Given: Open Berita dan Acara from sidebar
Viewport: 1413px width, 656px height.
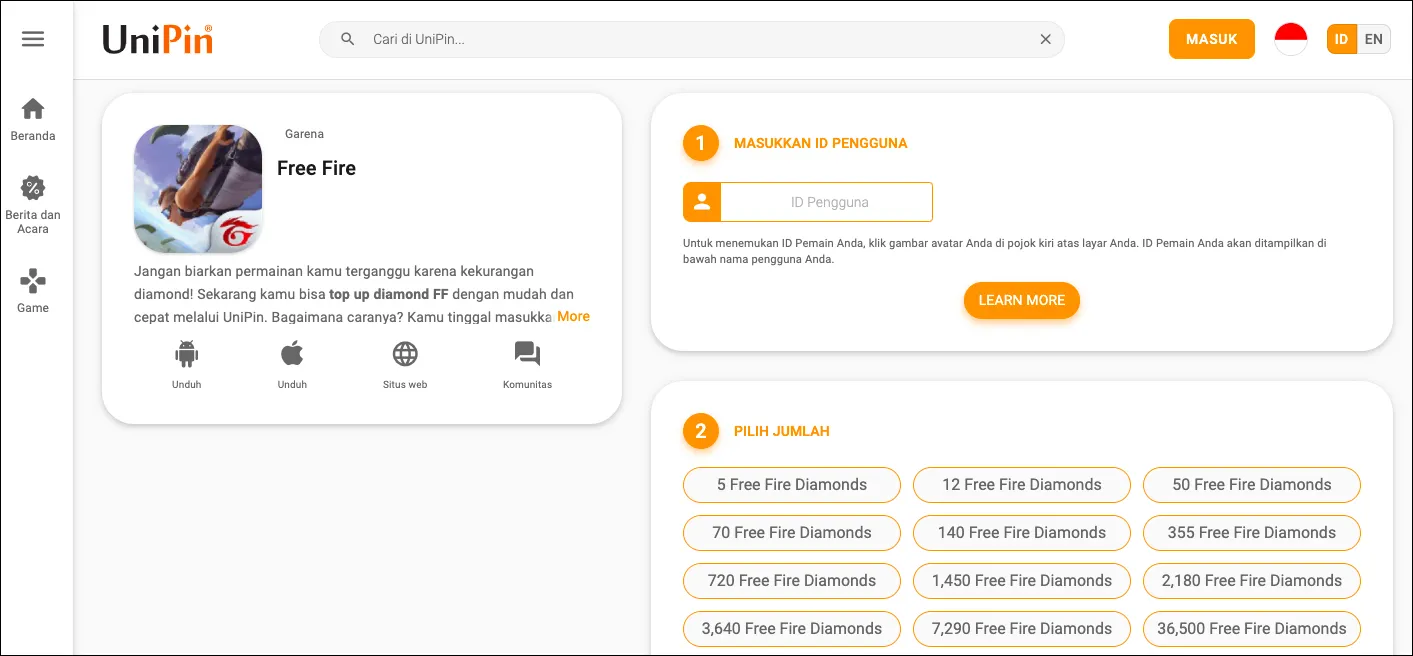Looking at the screenshot, I should click(x=32, y=188).
